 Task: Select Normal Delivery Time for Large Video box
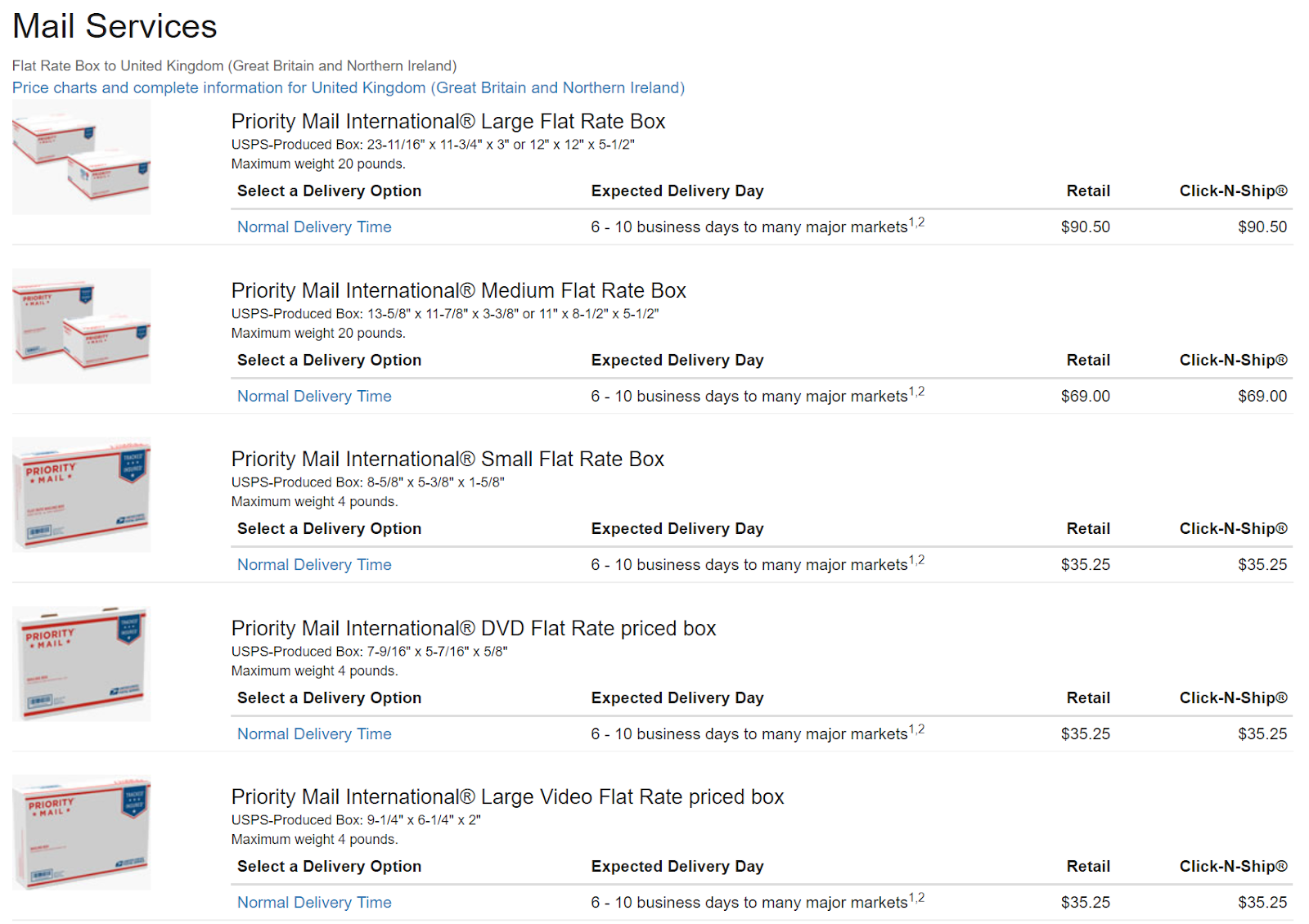(314, 903)
